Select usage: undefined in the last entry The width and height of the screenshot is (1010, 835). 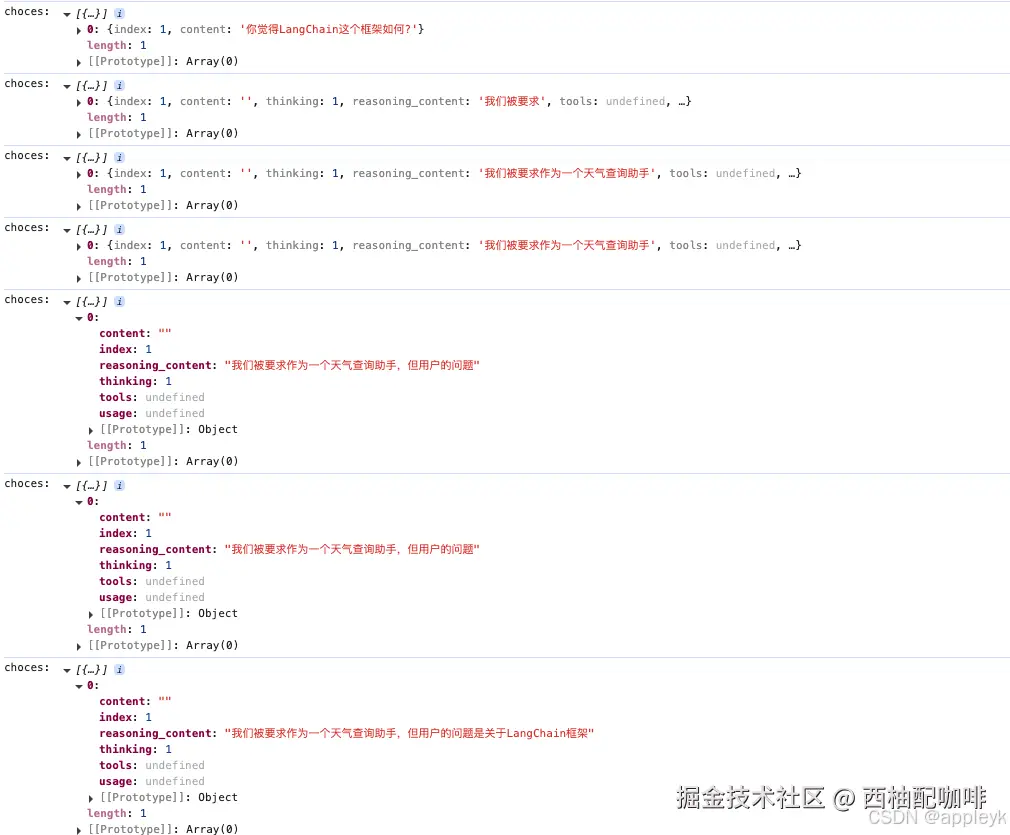[x=145, y=781]
